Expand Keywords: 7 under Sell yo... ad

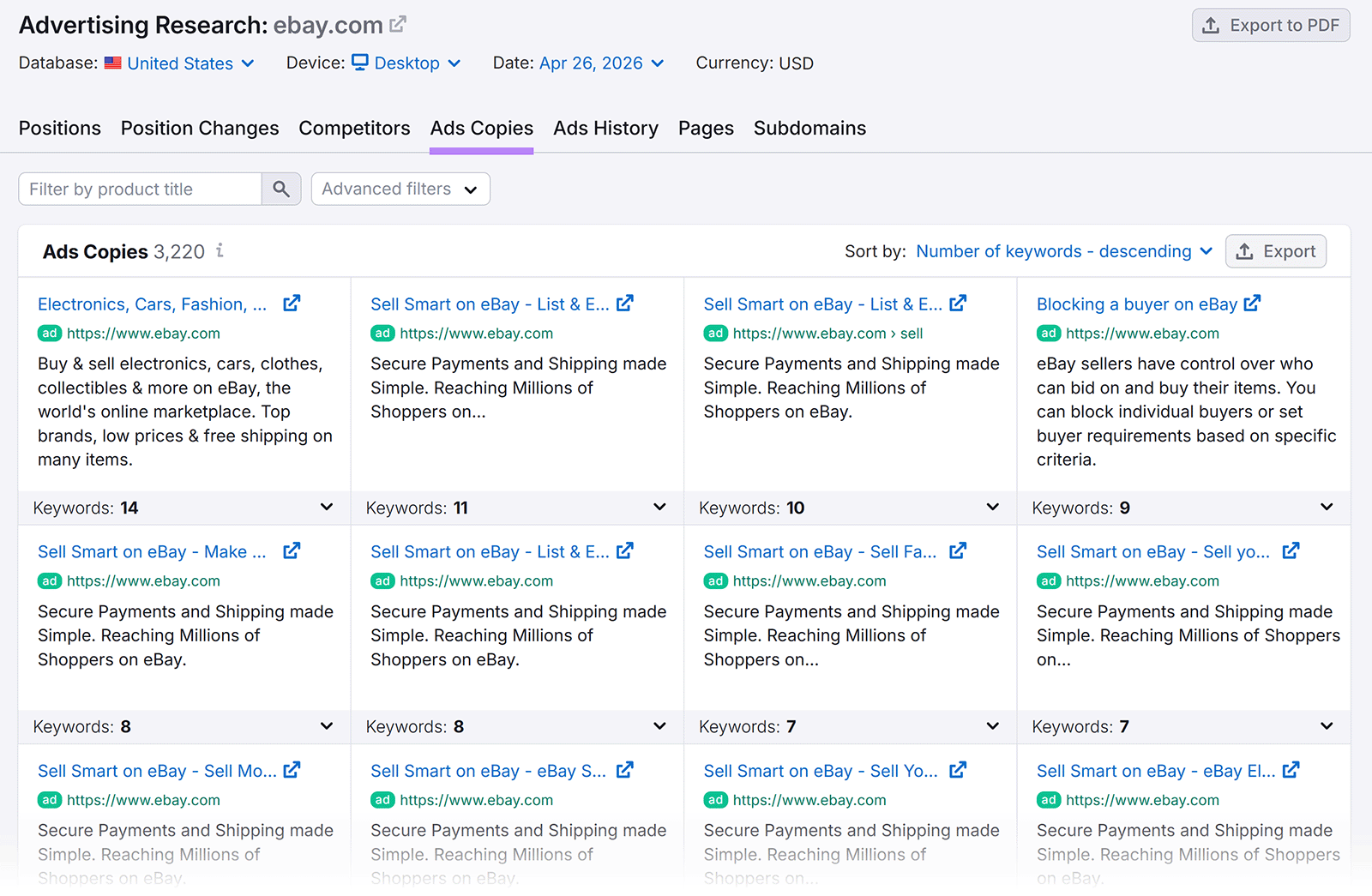[x=1183, y=726]
